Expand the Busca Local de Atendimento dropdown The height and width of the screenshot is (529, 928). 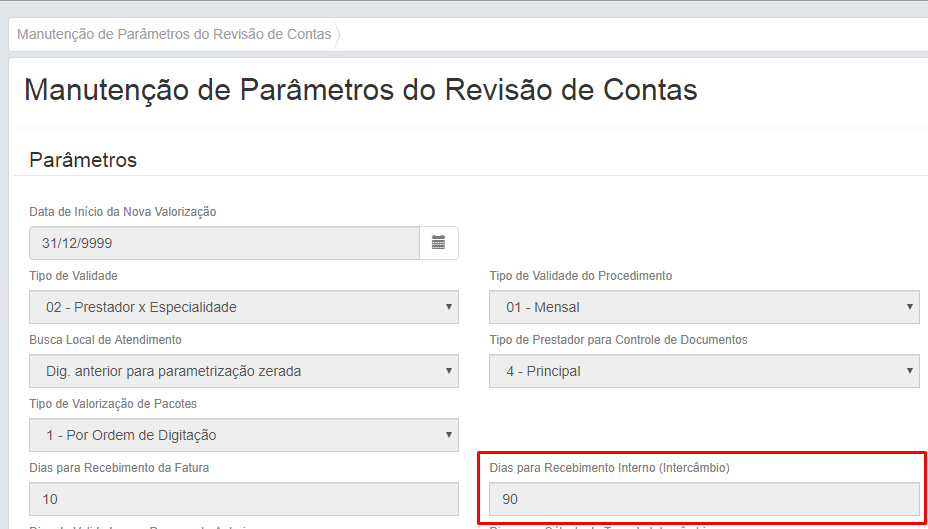click(x=244, y=371)
